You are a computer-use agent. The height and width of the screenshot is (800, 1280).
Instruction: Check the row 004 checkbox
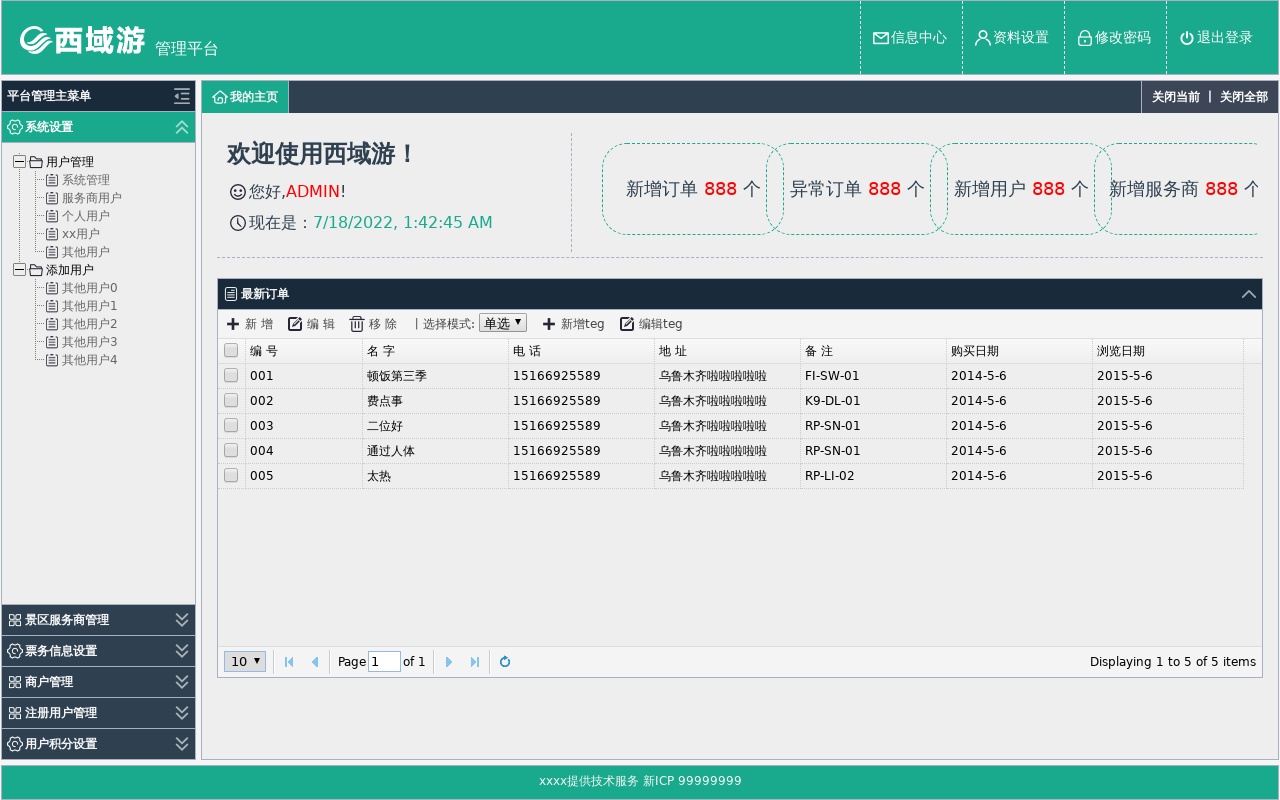231,450
